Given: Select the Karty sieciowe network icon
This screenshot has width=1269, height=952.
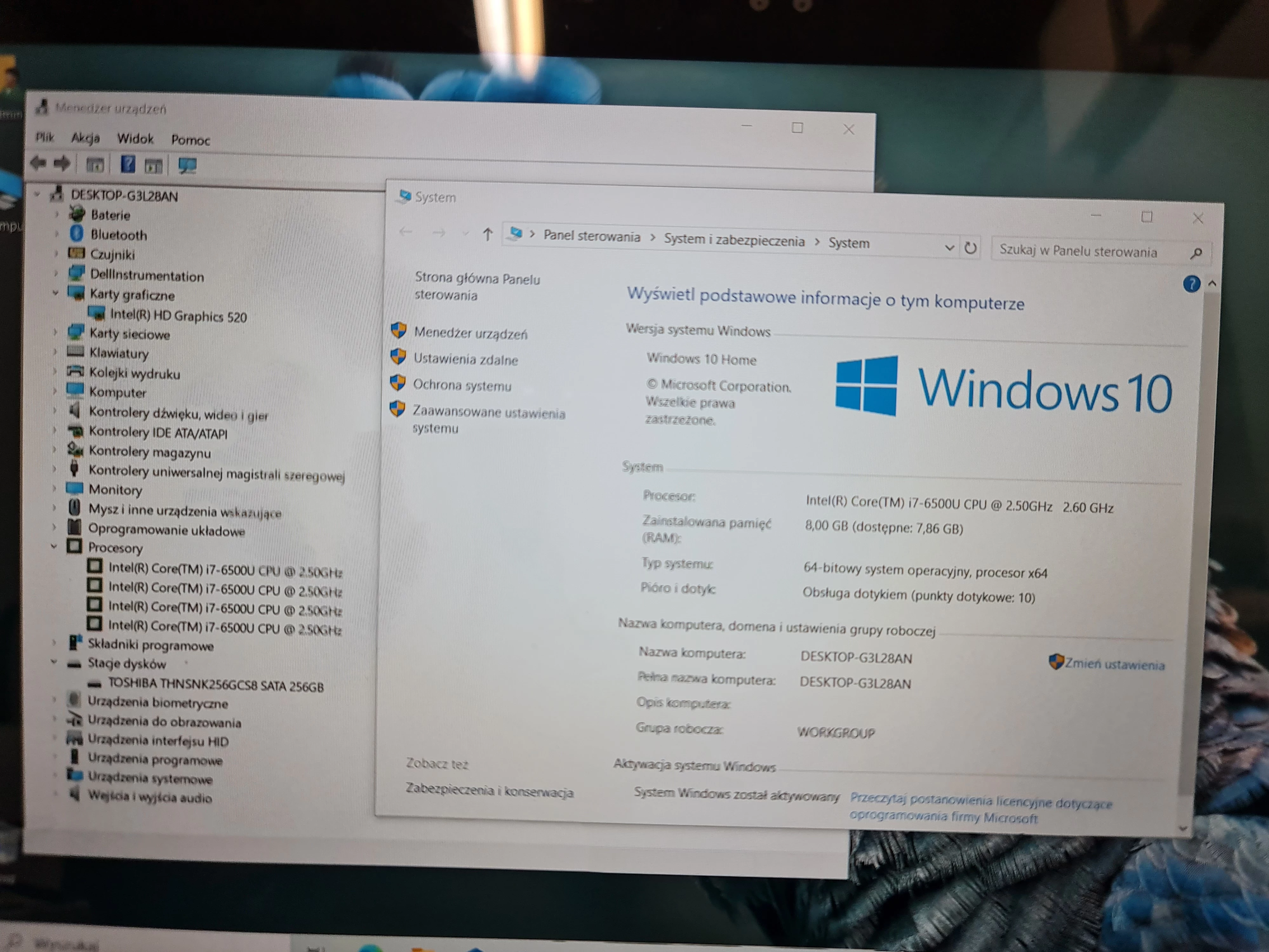Looking at the screenshot, I should [x=76, y=332].
